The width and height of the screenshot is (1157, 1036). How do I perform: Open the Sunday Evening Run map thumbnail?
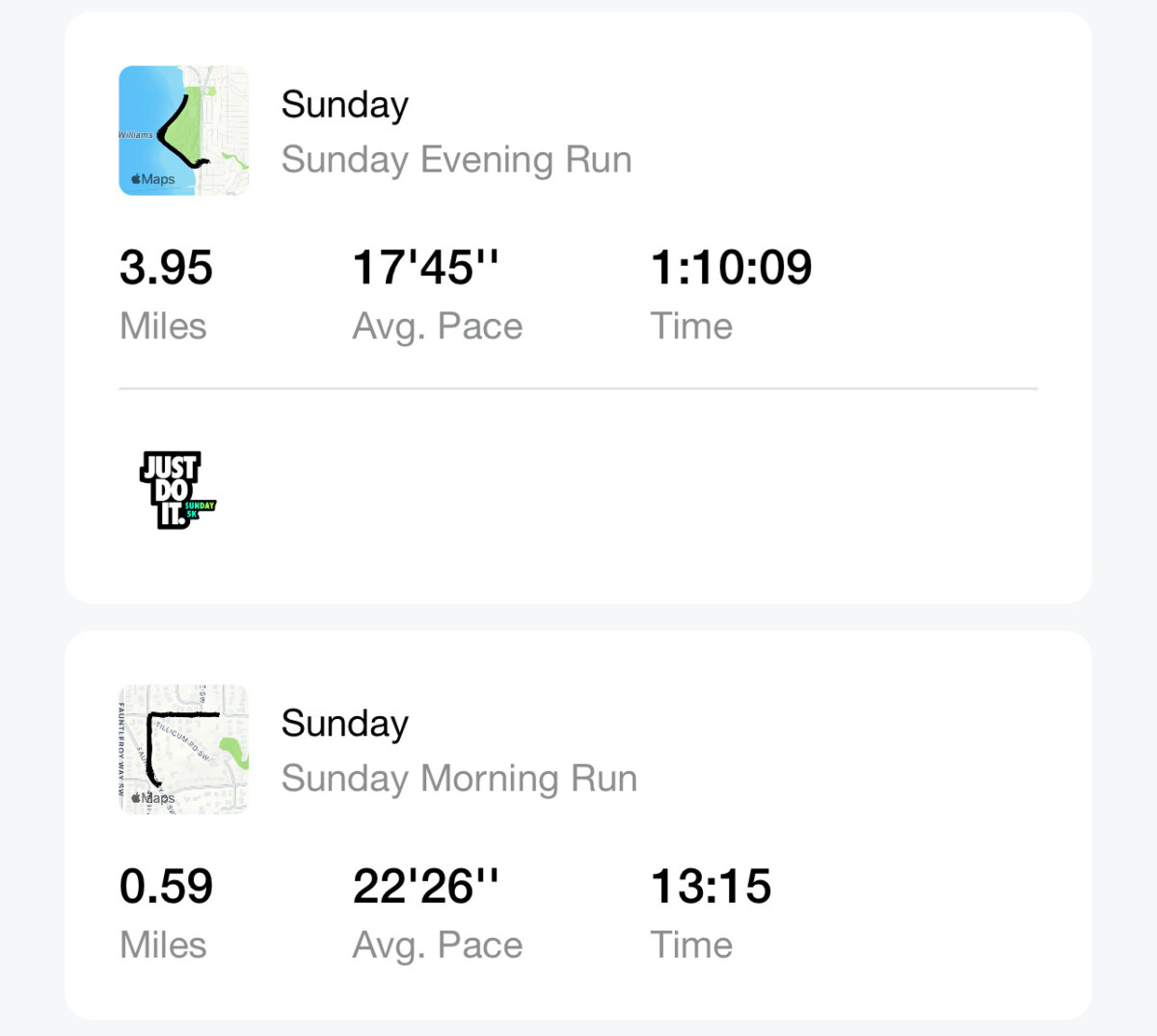coord(184,131)
